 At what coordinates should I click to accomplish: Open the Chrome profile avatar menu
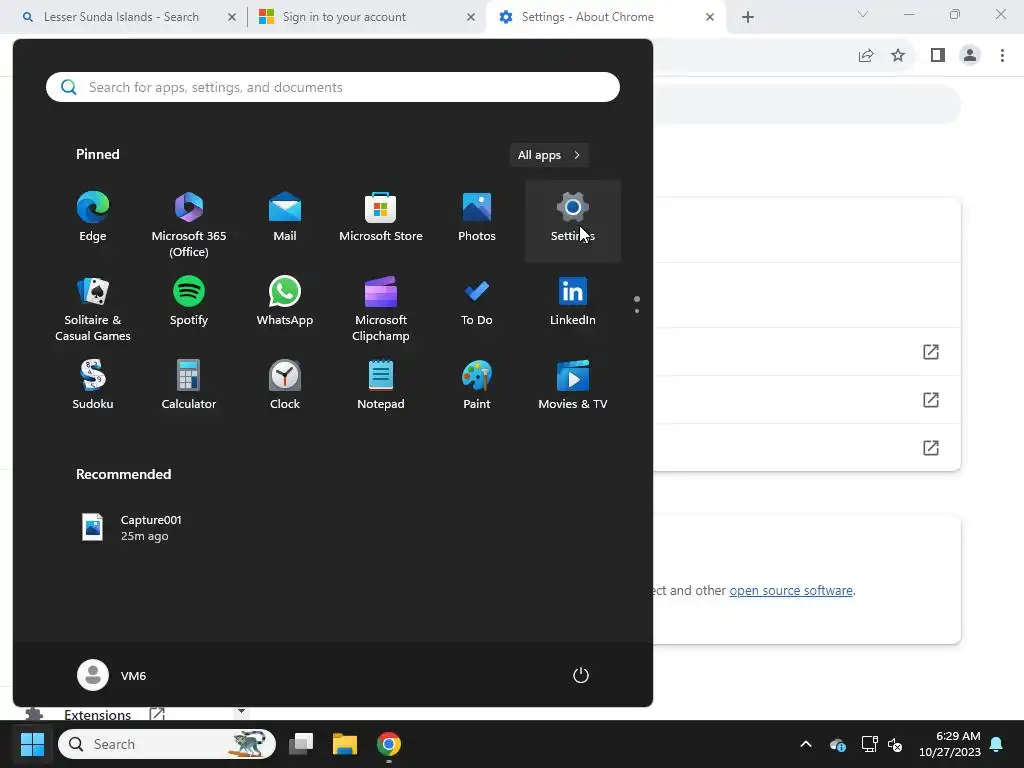(970, 56)
